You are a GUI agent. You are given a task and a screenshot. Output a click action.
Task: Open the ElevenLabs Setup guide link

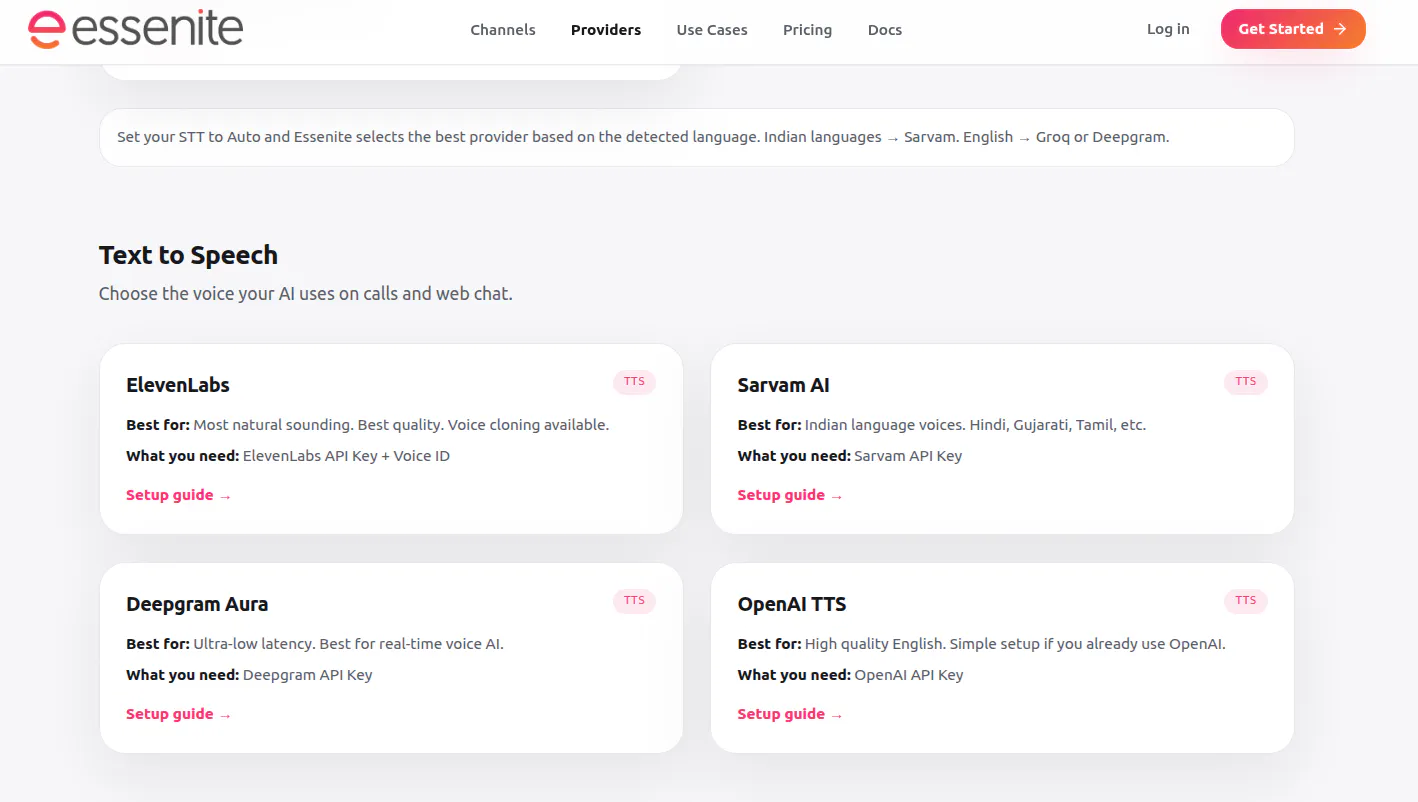tap(178, 495)
